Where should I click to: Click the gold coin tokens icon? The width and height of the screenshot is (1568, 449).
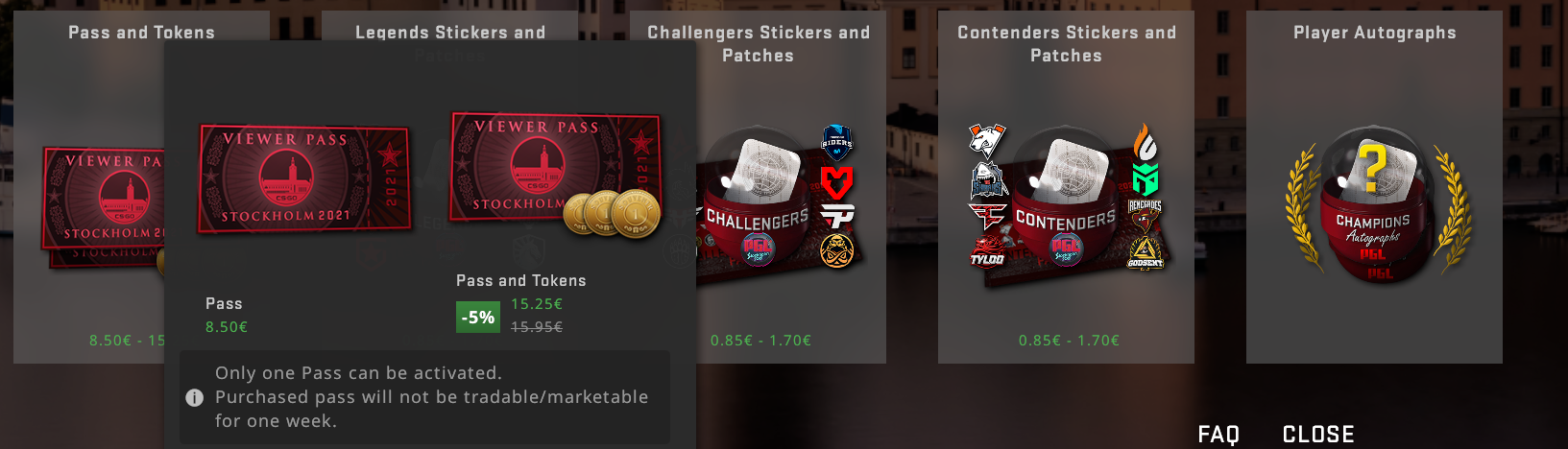click(612, 213)
